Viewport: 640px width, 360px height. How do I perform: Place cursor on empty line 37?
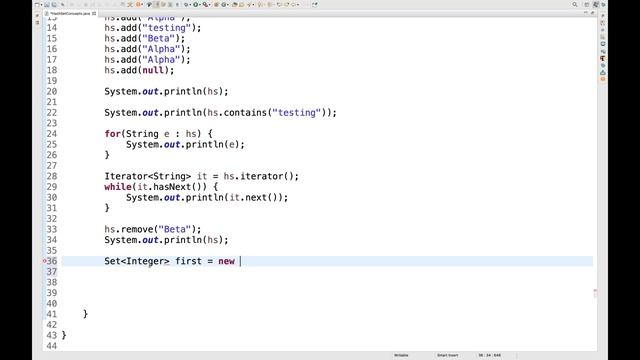pos(327,272)
